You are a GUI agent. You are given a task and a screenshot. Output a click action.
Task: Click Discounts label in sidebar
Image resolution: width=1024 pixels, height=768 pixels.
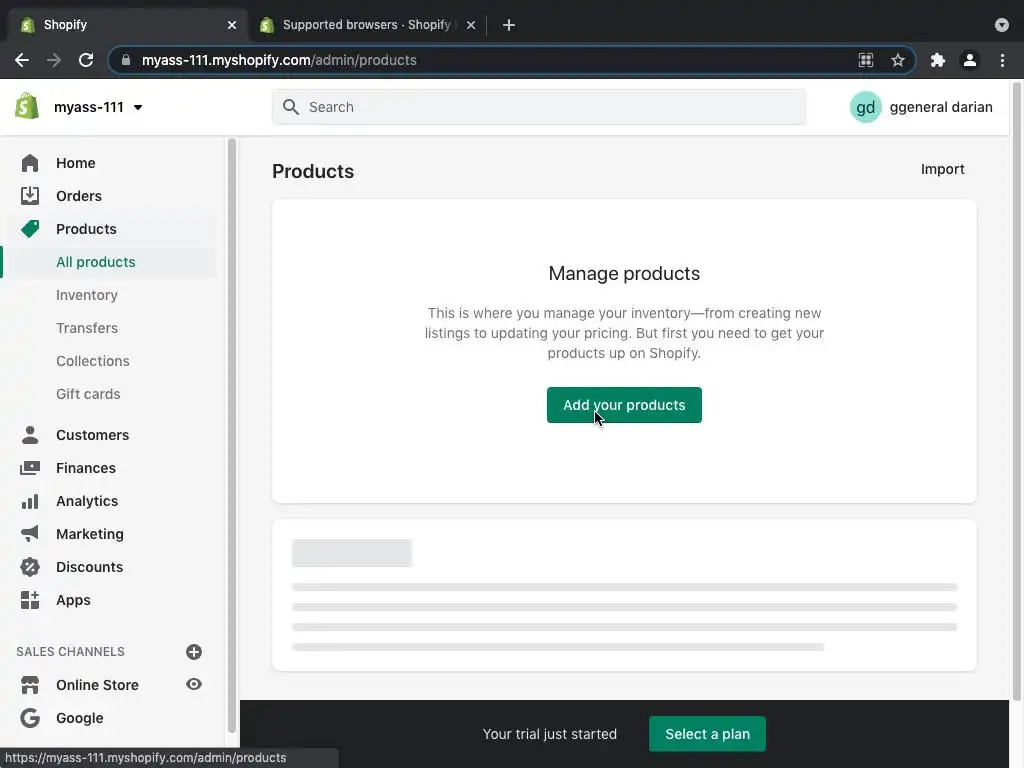[x=89, y=567]
